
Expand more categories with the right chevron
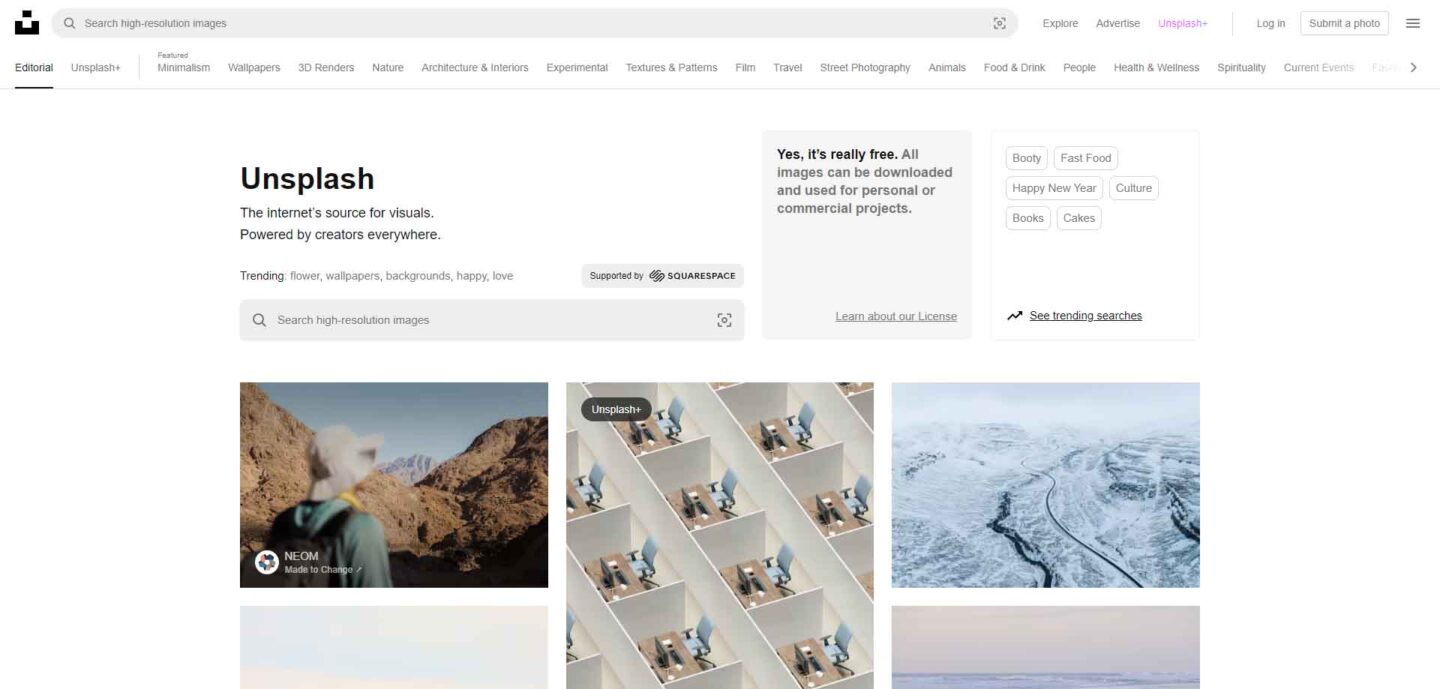(1413, 67)
